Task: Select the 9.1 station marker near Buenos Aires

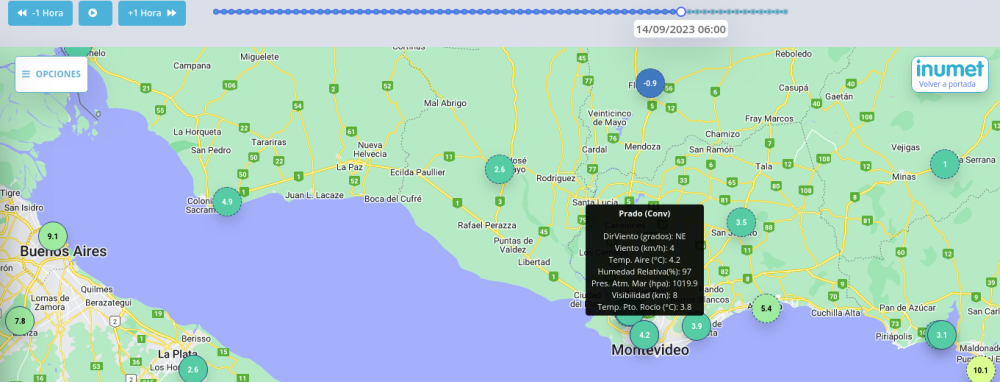Action: tap(53, 237)
